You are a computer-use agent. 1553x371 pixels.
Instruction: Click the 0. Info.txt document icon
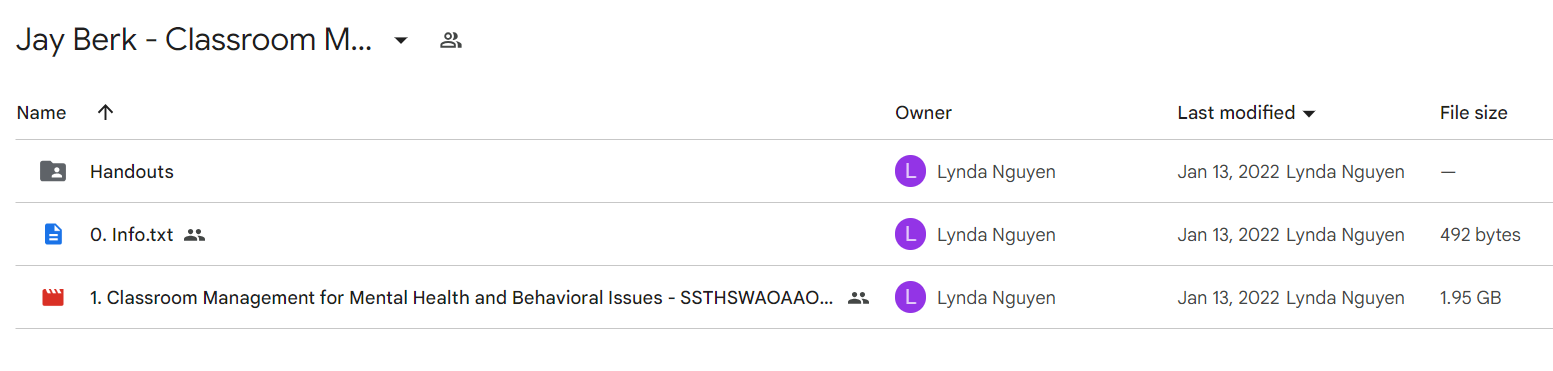coord(53,235)
